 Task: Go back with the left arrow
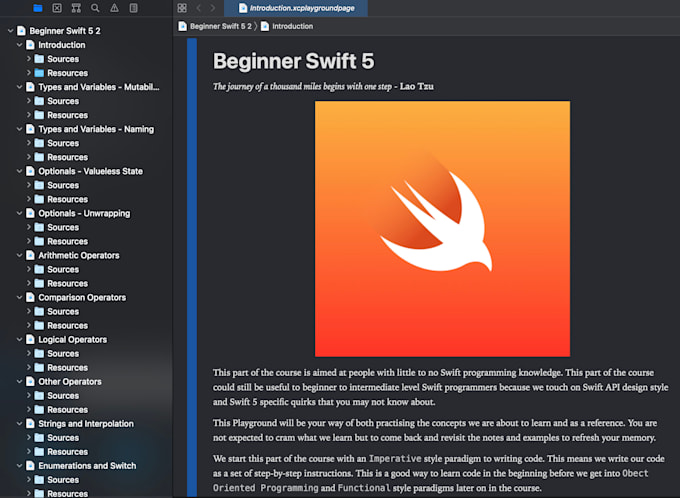(199, 8)
